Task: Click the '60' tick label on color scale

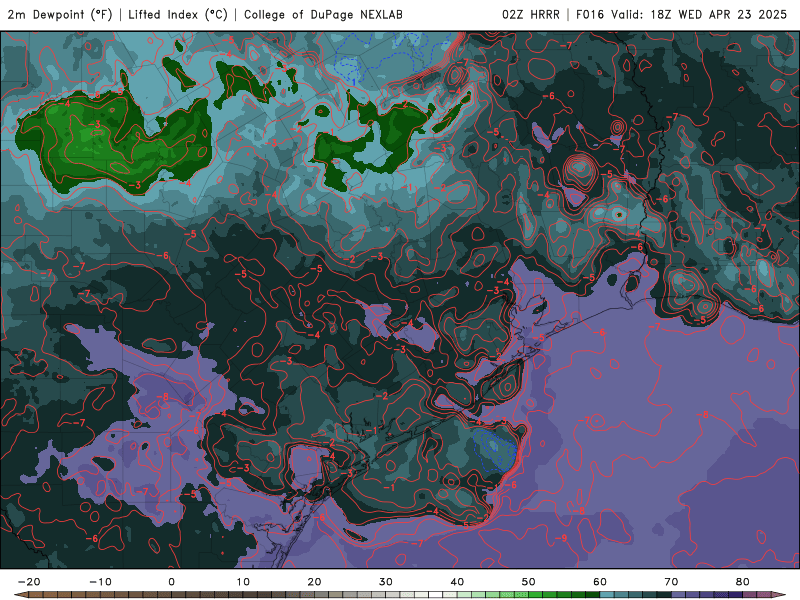Action: point(600,582)
